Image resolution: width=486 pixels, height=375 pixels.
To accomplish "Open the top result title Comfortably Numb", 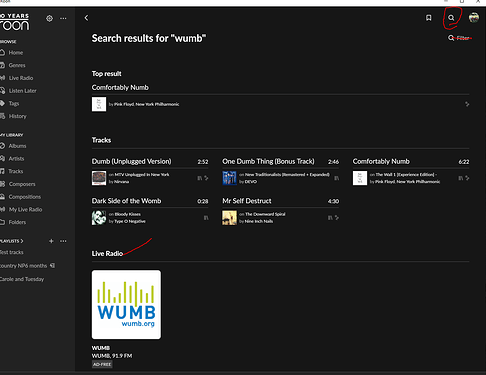I will coord(120,87).
